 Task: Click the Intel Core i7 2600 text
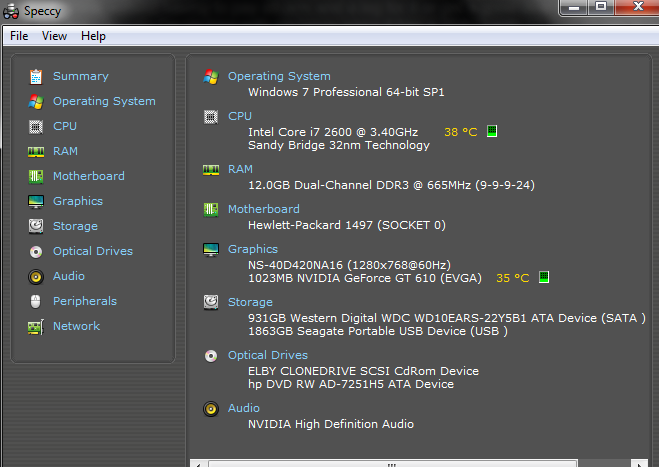333,132
